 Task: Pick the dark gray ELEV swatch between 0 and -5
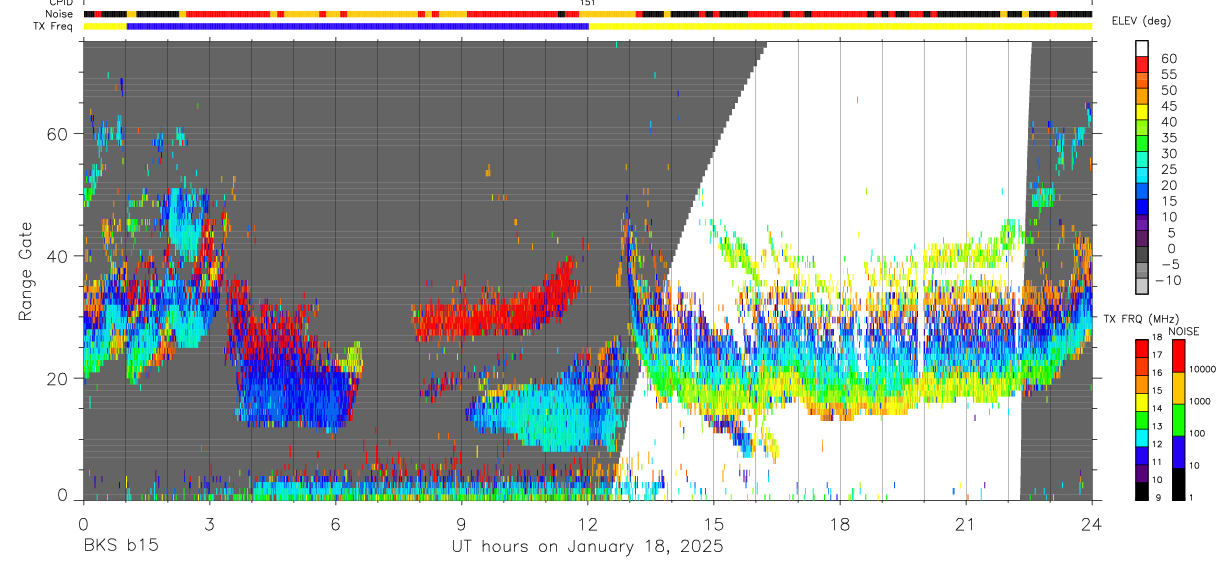coord(1142,256)
